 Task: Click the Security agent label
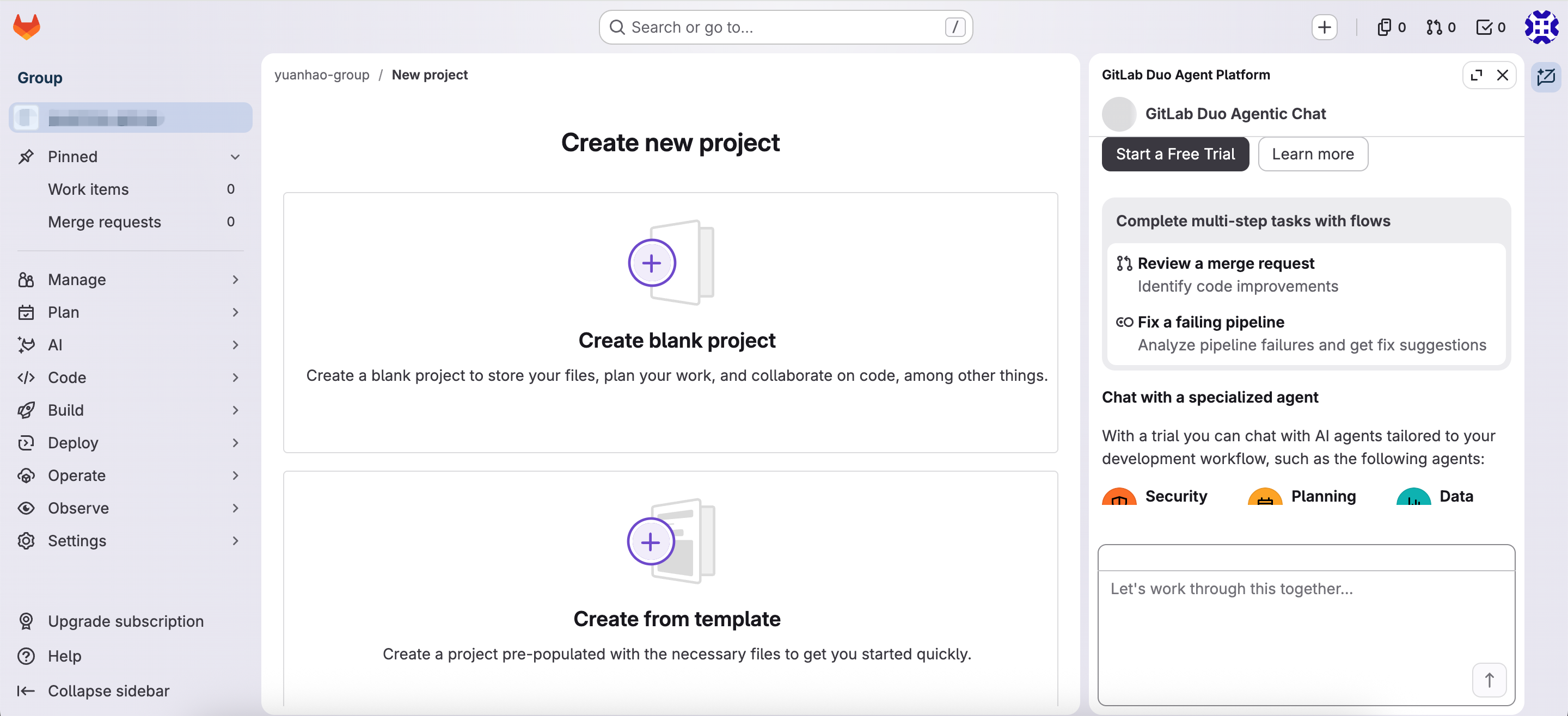tap(1175, 496)
